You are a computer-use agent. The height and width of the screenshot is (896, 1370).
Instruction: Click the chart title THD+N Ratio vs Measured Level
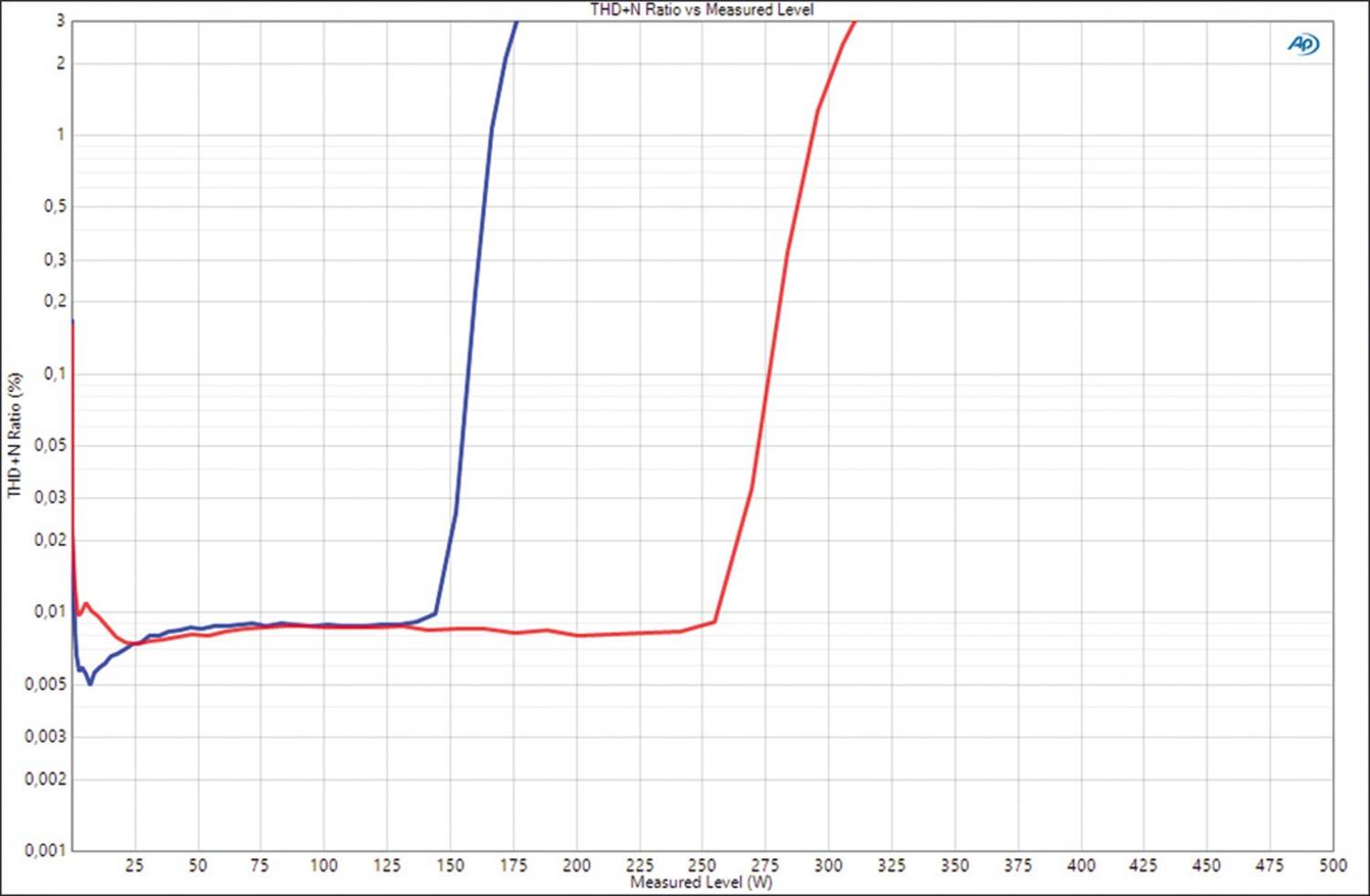point(701,9)
